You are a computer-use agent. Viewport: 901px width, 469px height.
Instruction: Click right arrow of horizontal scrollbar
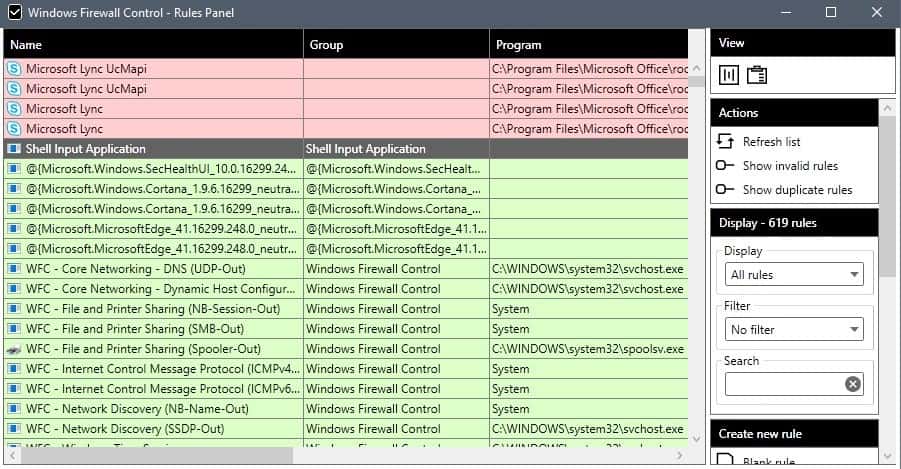point(679,456)
